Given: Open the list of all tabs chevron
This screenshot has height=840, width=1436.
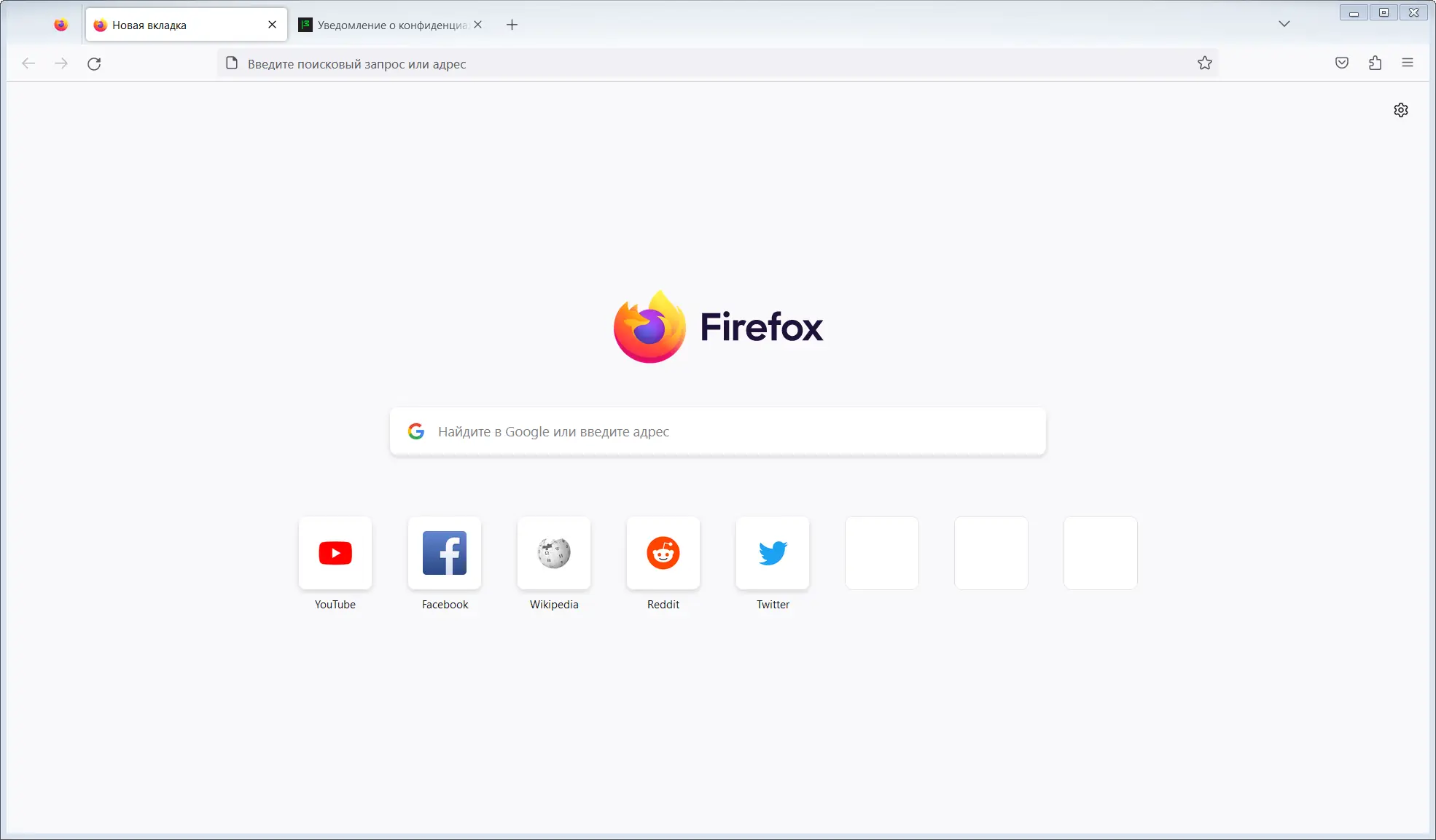Looking at the screenshot, I should coord(1284,23).
